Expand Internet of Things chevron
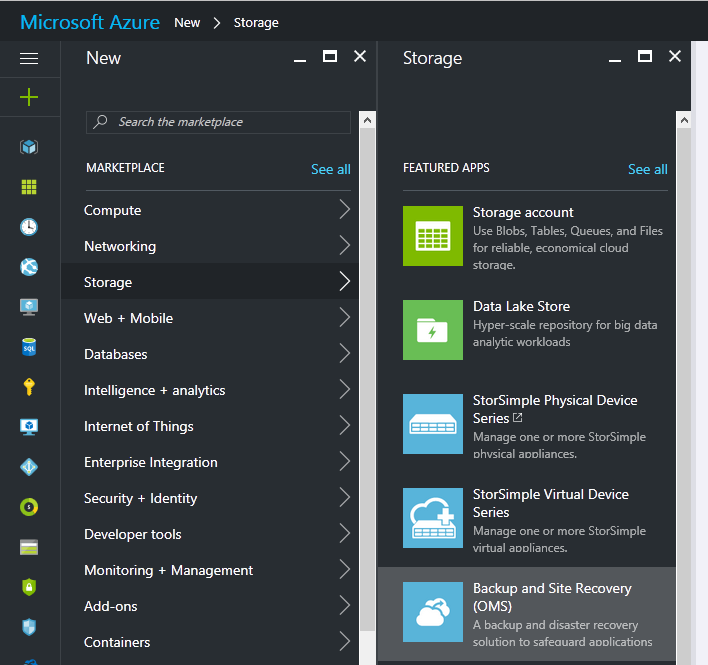 [345, 425]
